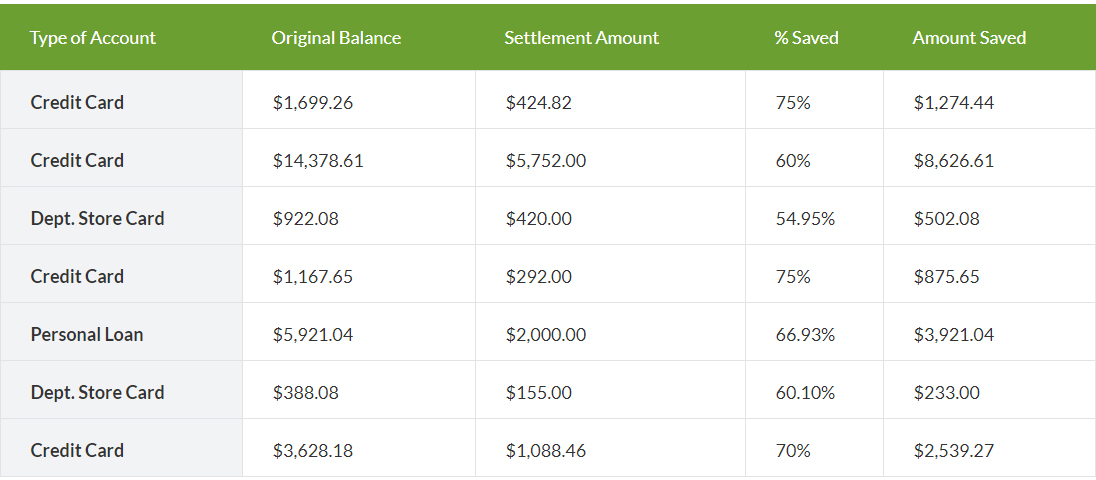The width and height of the screenshot is (1096, 480).
Task: Click the $5,752.00 settlement amount cell
Action: [x=546, y=160]
